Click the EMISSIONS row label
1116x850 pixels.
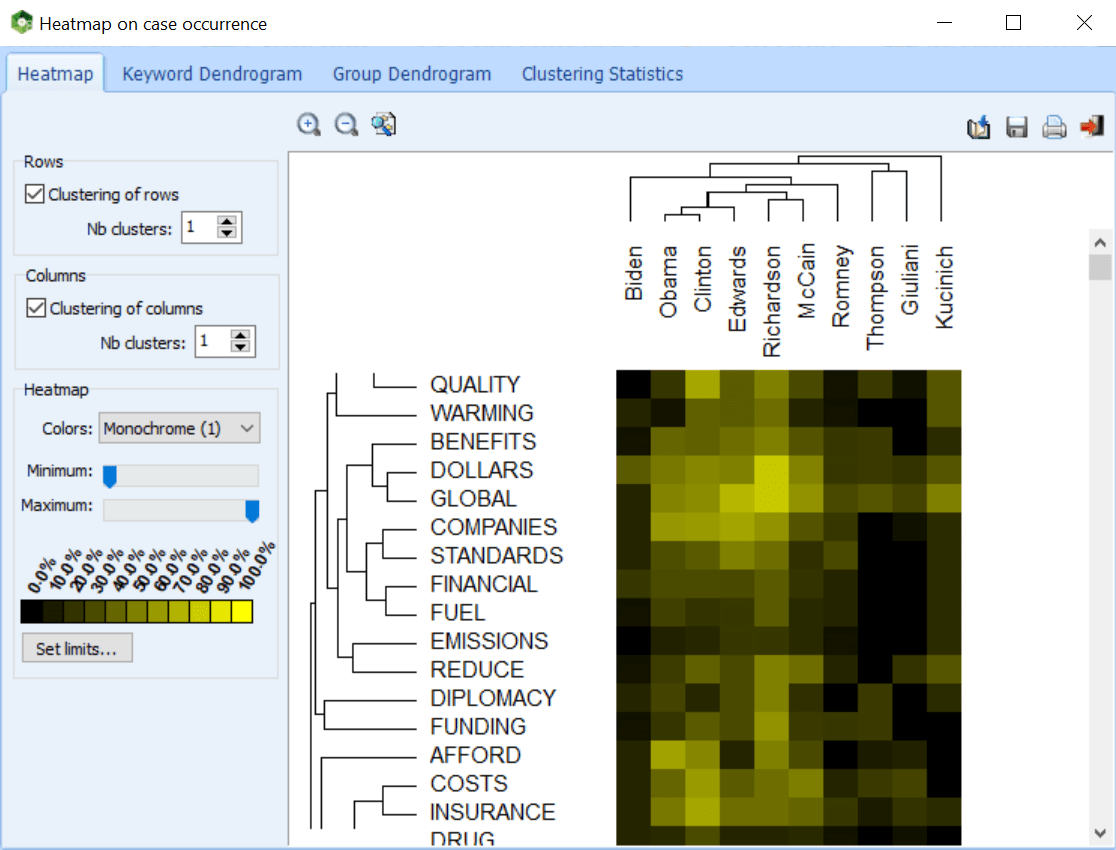click(x=489, y=641)
